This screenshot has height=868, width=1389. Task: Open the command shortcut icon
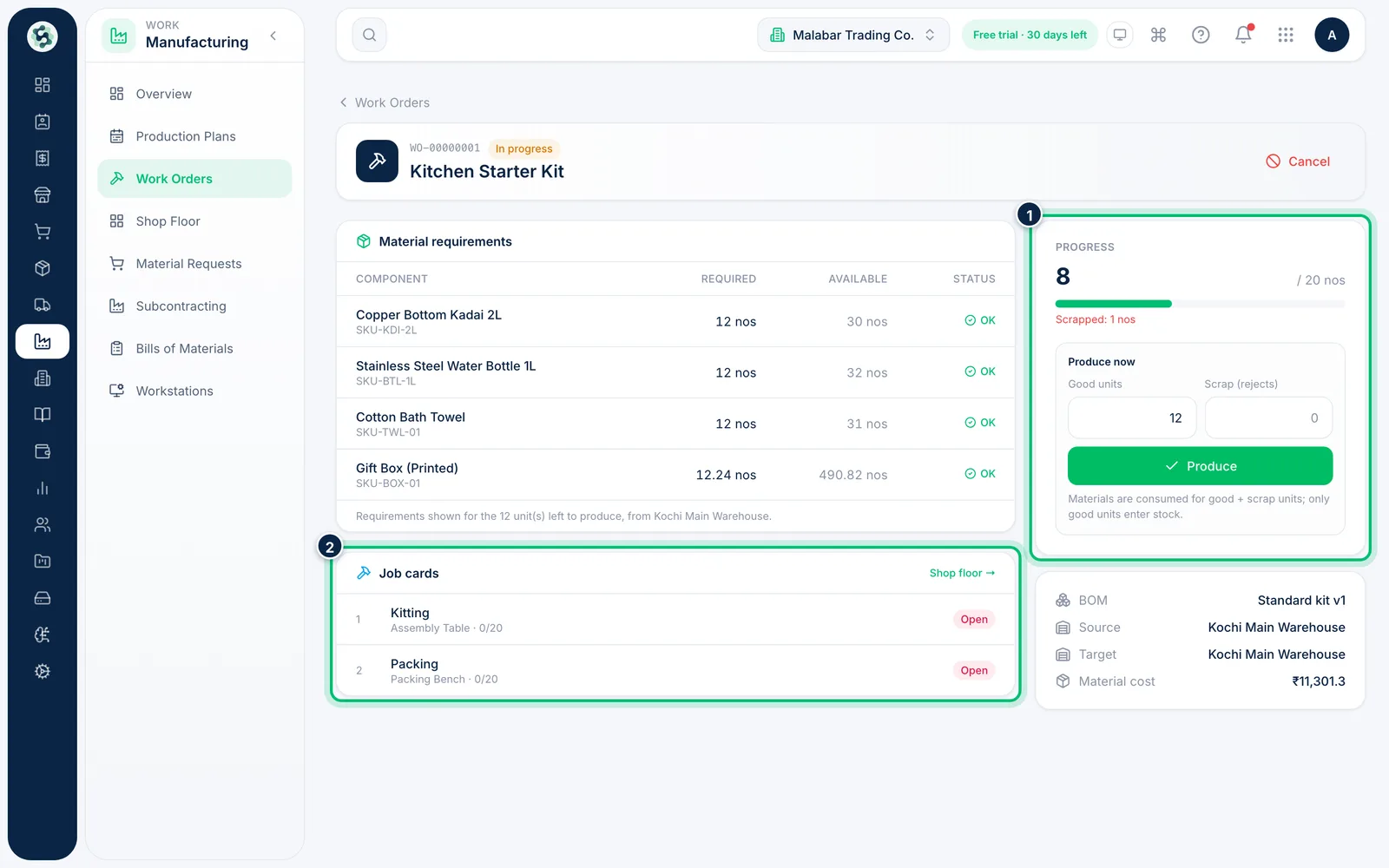(1158, 35)
